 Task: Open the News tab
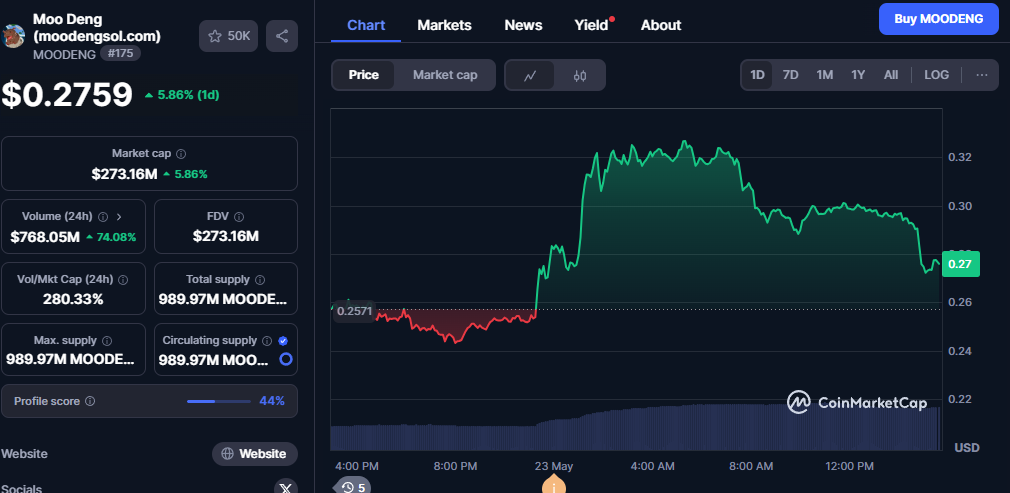(523, 25)
